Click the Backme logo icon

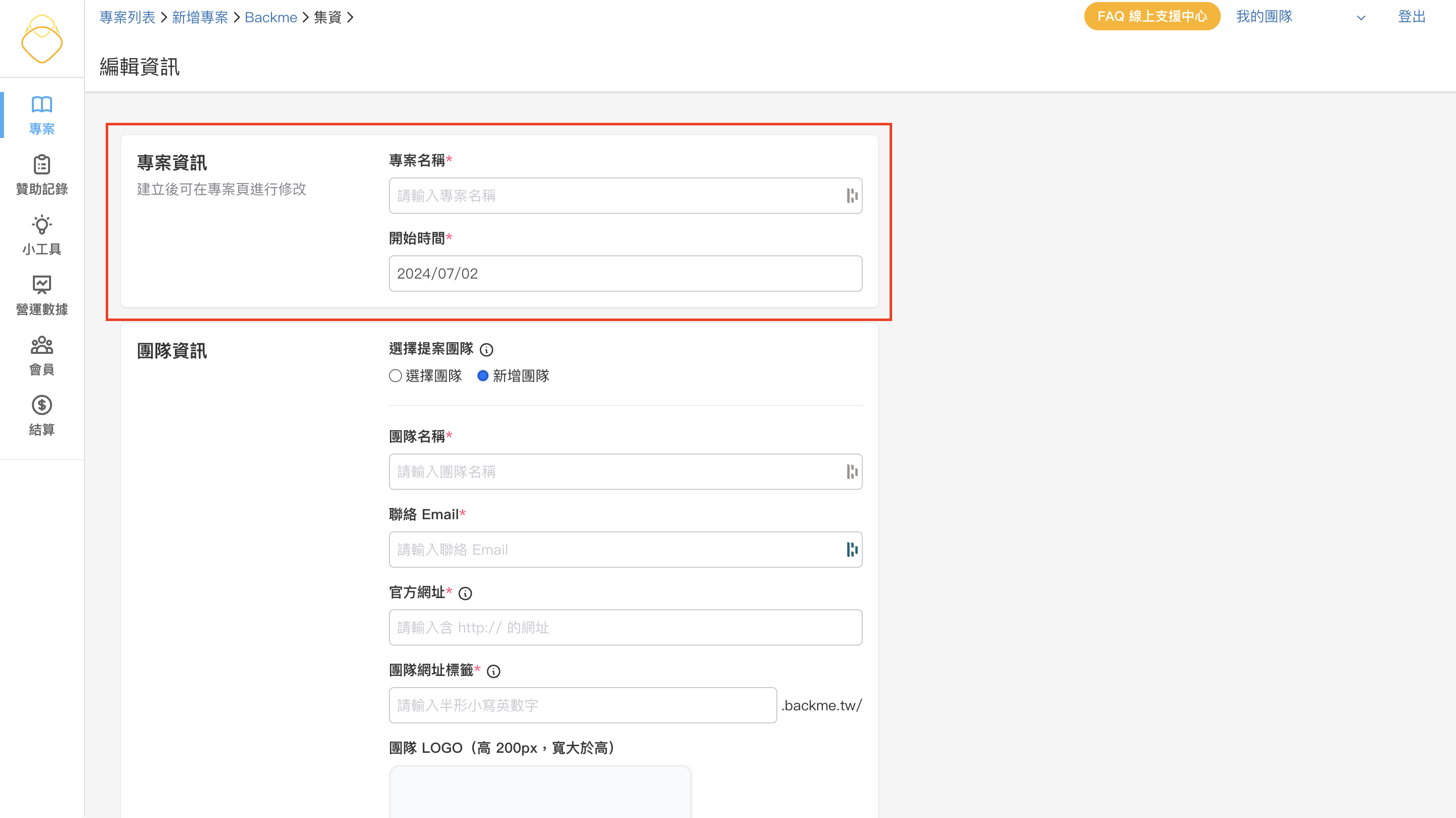41,39
